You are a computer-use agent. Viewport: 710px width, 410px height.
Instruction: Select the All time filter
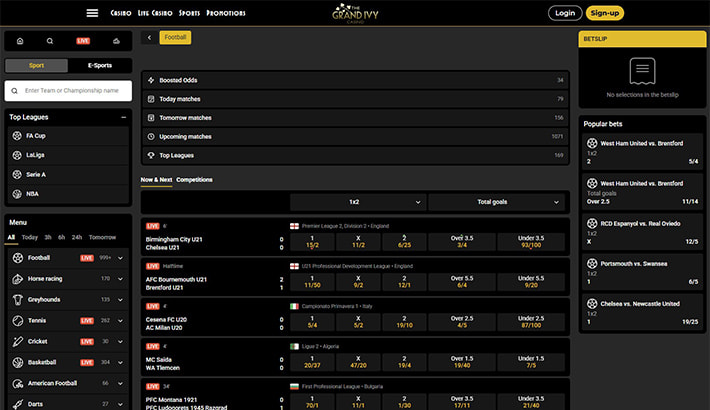pos(11,237)
